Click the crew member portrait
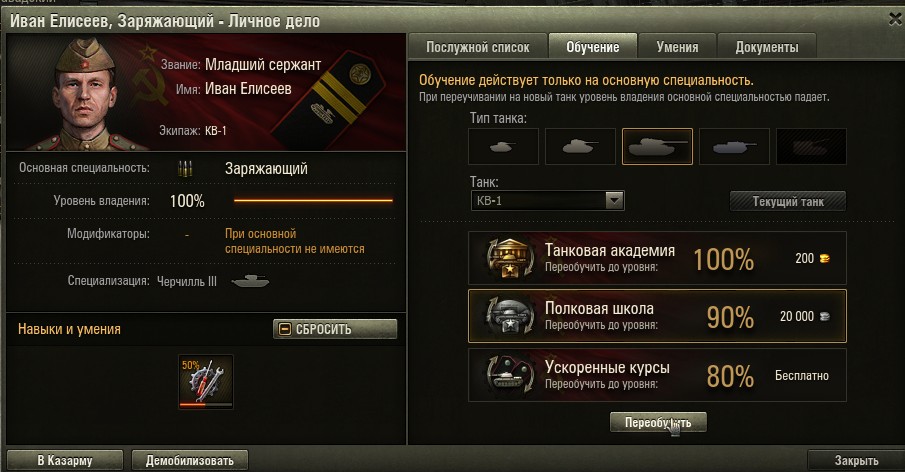Viewport: 905px width, 472px height. coord(84,93)
